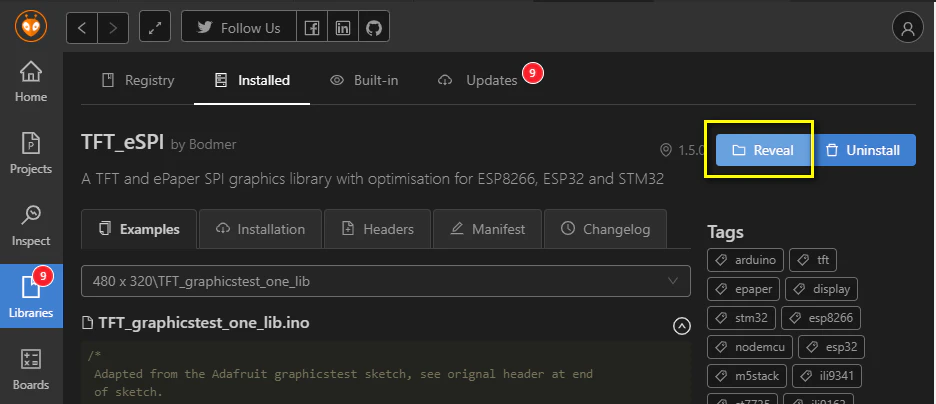
Task: Click the Follow Us Twitter button
Action: 239,27
